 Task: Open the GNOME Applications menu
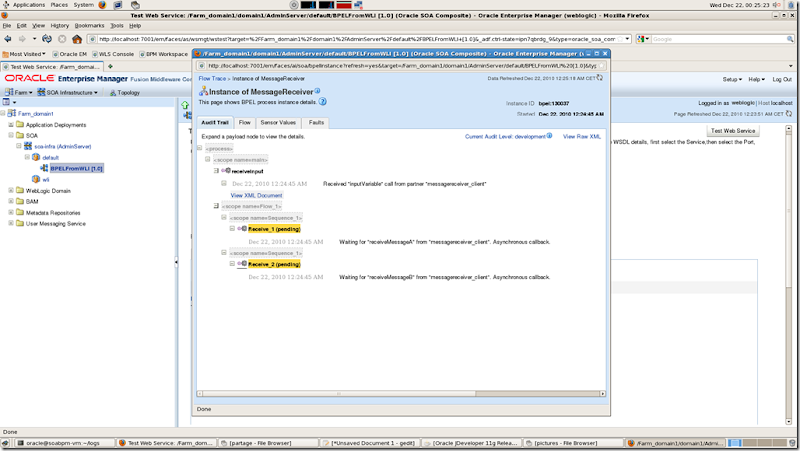tap(29, 5)
